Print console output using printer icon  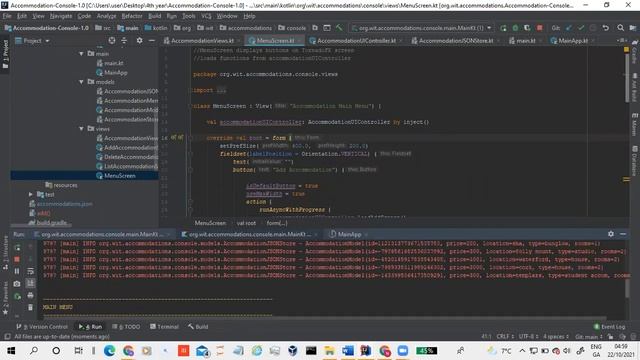[x=30, y=295]
